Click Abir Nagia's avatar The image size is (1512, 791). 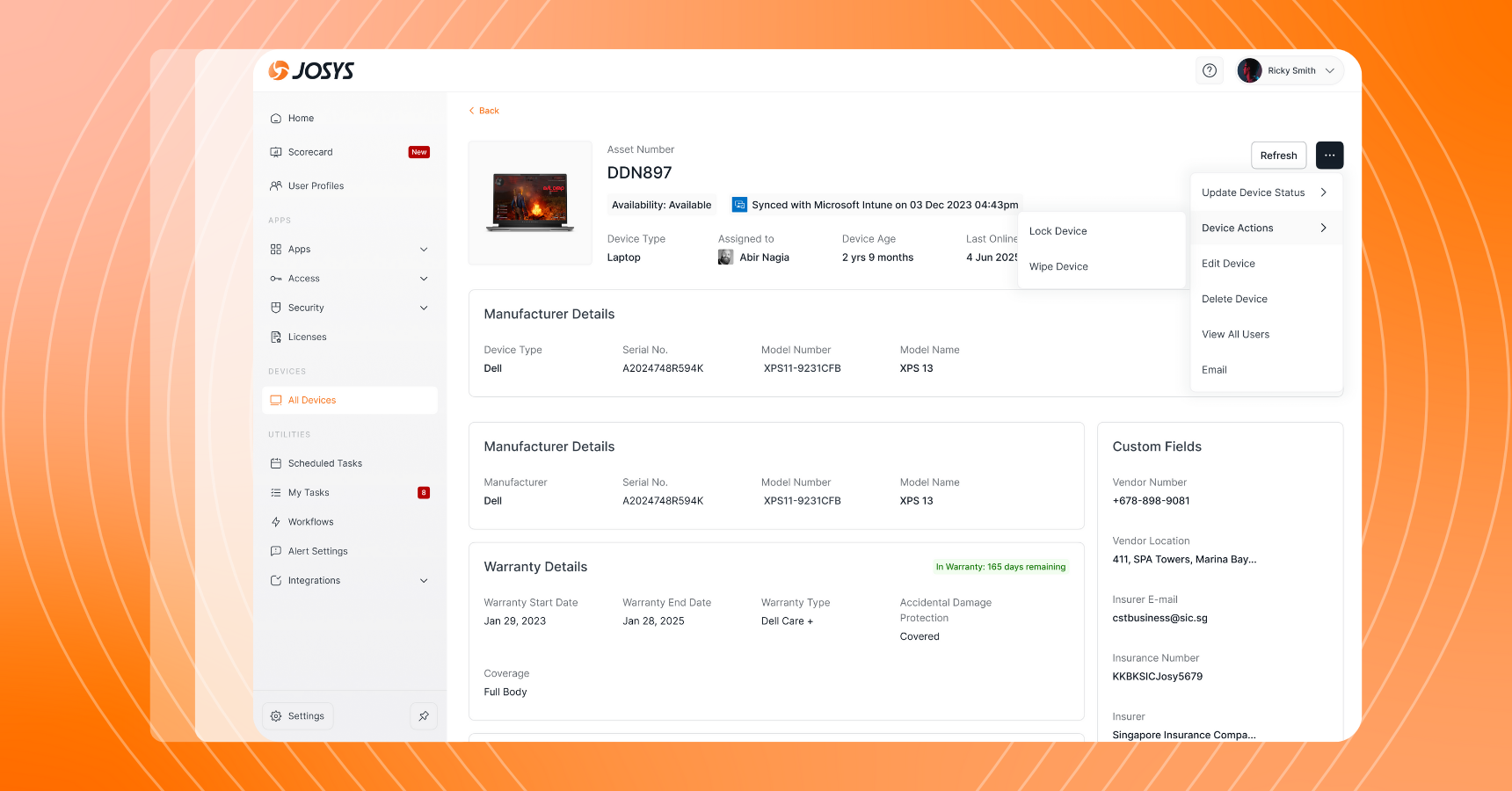(725, 258)
